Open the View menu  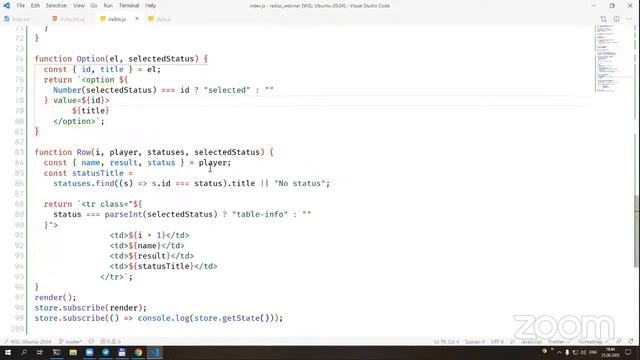pos(78,6)
